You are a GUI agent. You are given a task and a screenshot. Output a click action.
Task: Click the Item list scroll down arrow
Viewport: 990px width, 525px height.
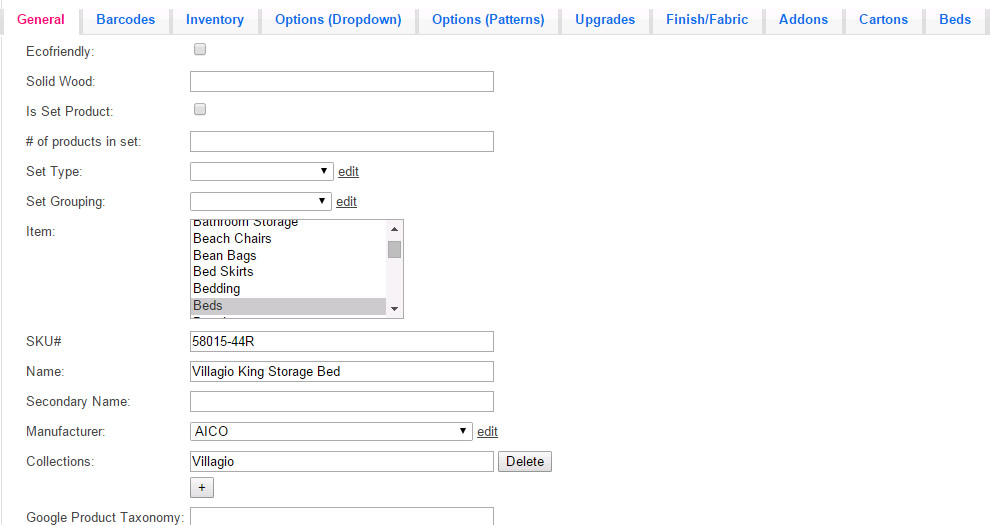[x=395, y=309]
